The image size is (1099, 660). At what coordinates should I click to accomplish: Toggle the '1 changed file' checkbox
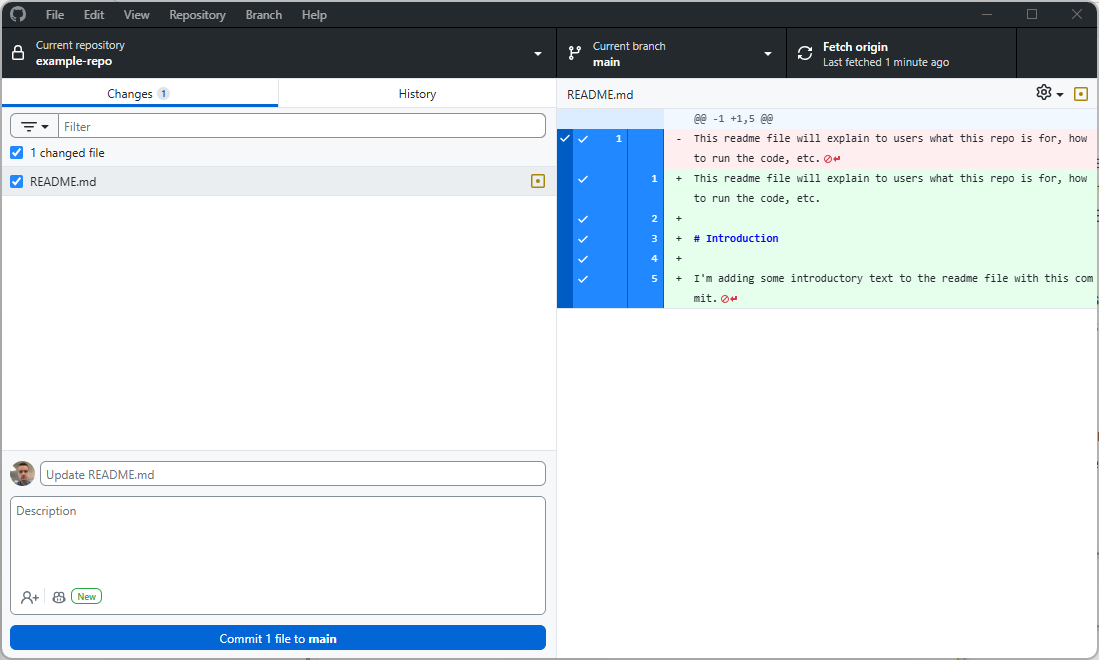point(17,153)
